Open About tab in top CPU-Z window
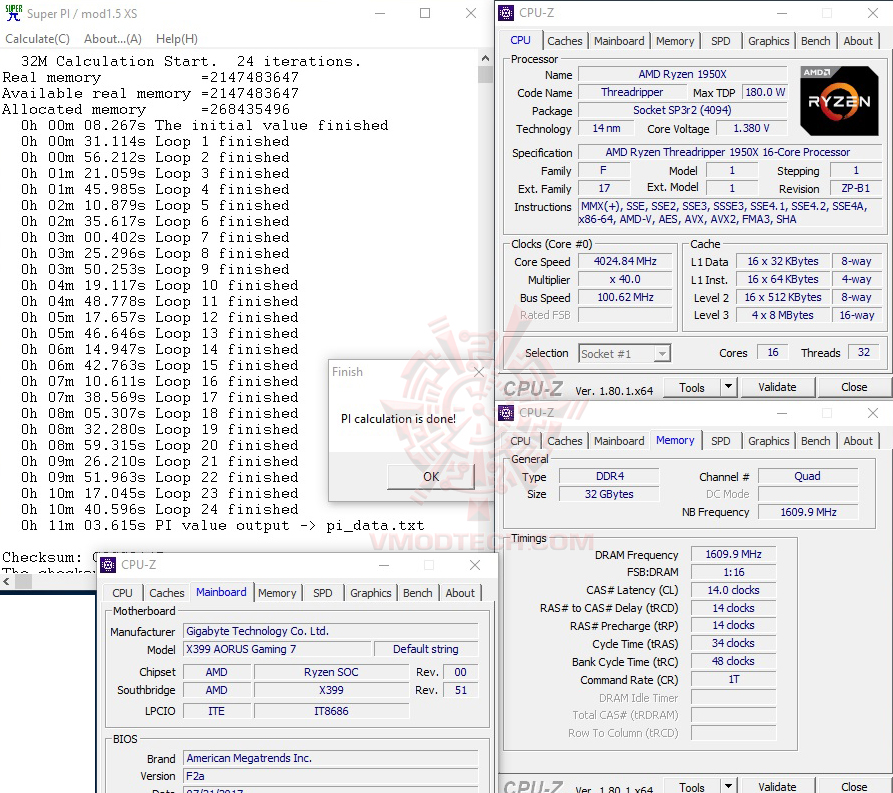The image size is (893, 793). [858, 41]
